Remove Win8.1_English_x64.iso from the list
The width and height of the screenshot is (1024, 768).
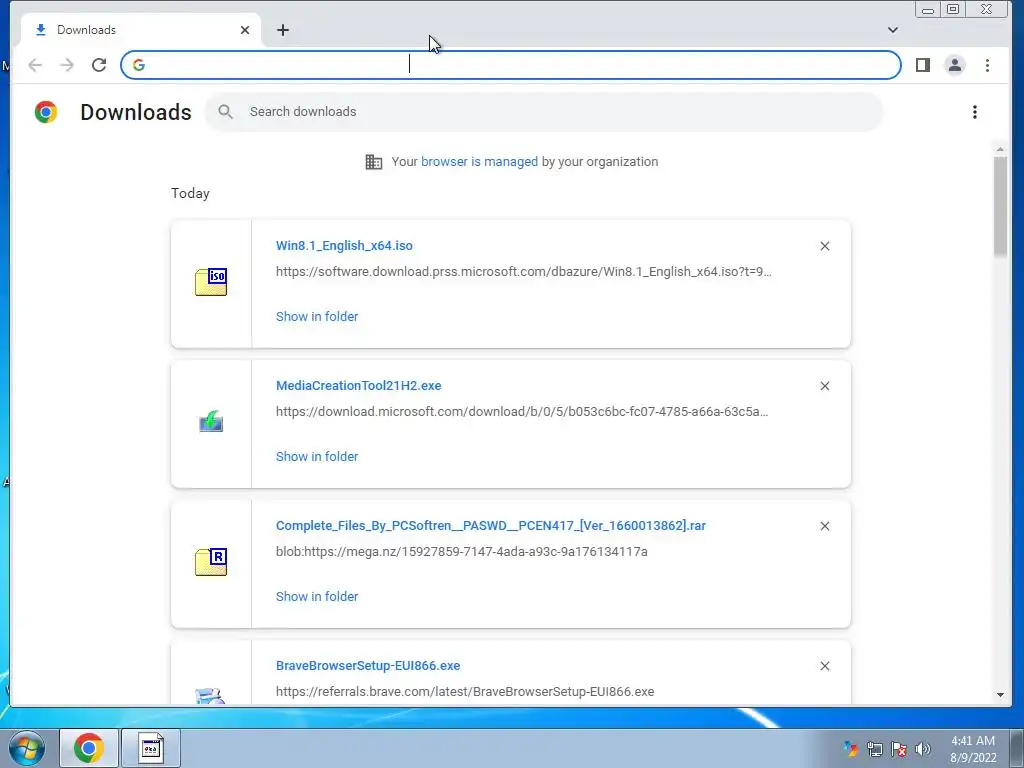825,246
